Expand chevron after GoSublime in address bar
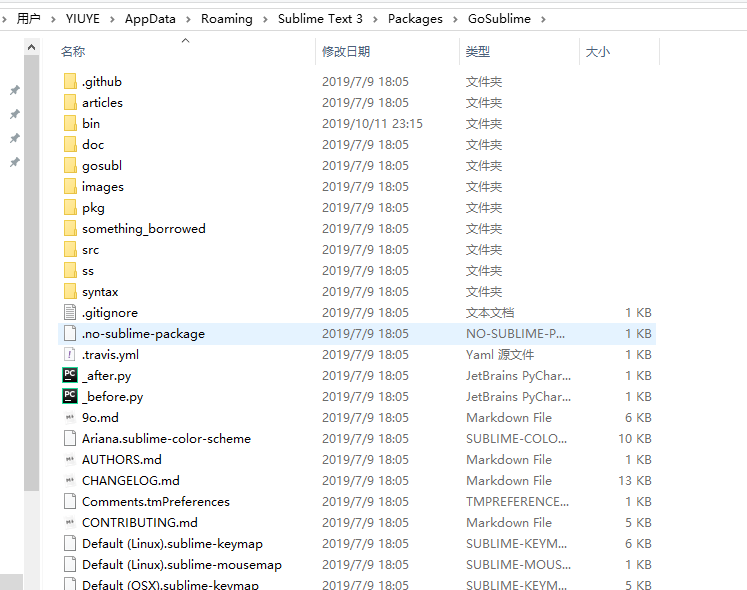This screenshot has width=747, height=590. pos(543,19)
